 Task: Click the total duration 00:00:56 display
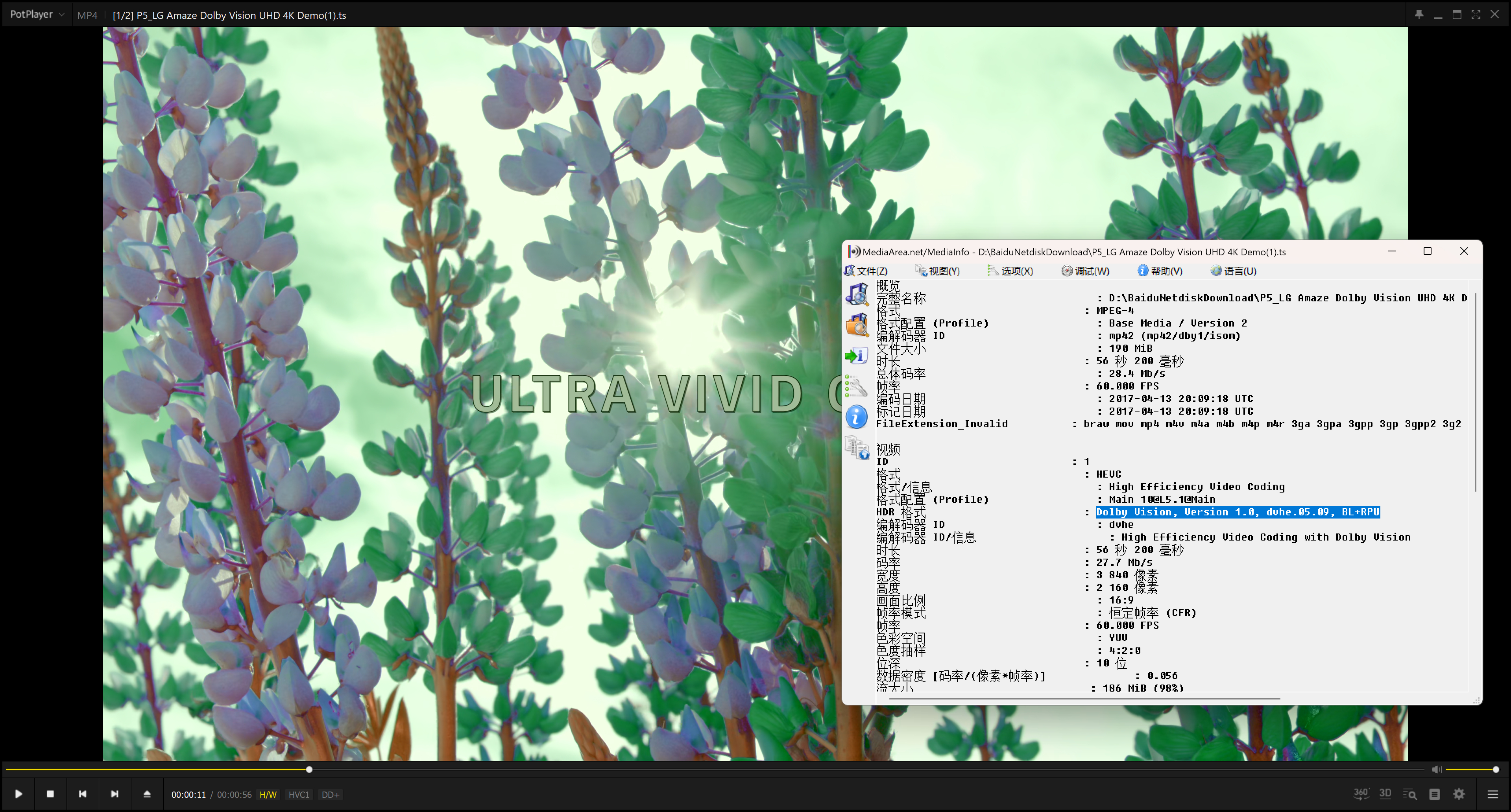(x=234, y=794)
